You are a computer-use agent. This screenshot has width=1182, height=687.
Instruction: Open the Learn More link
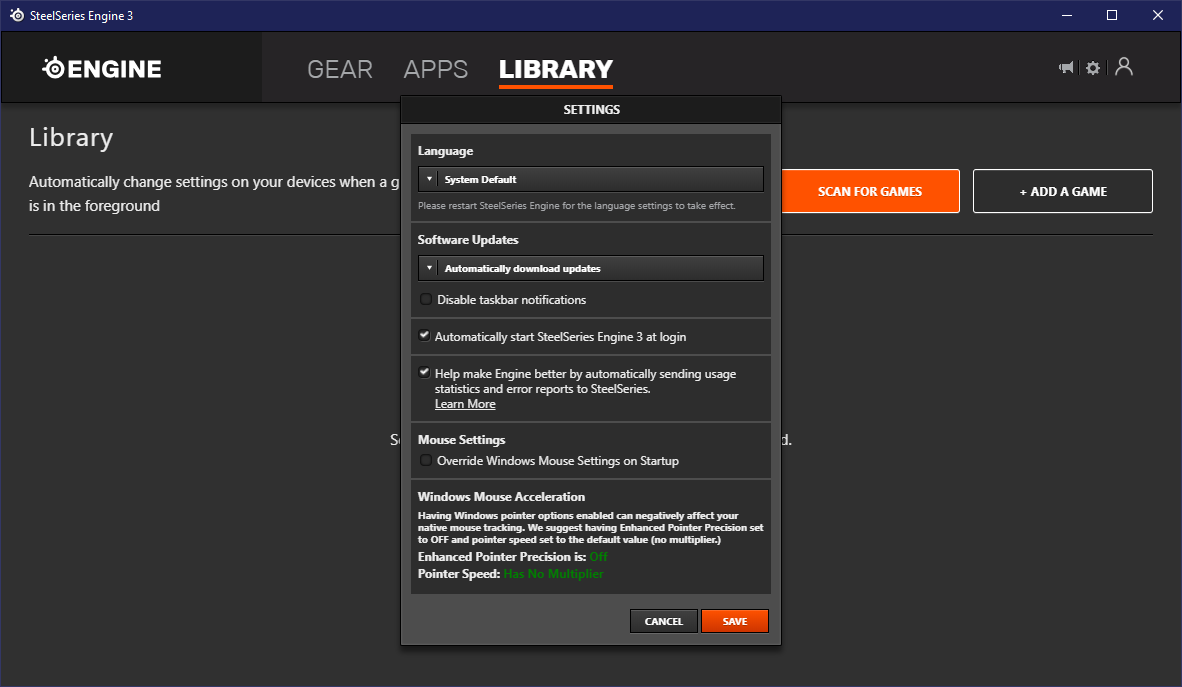point(465,404)
